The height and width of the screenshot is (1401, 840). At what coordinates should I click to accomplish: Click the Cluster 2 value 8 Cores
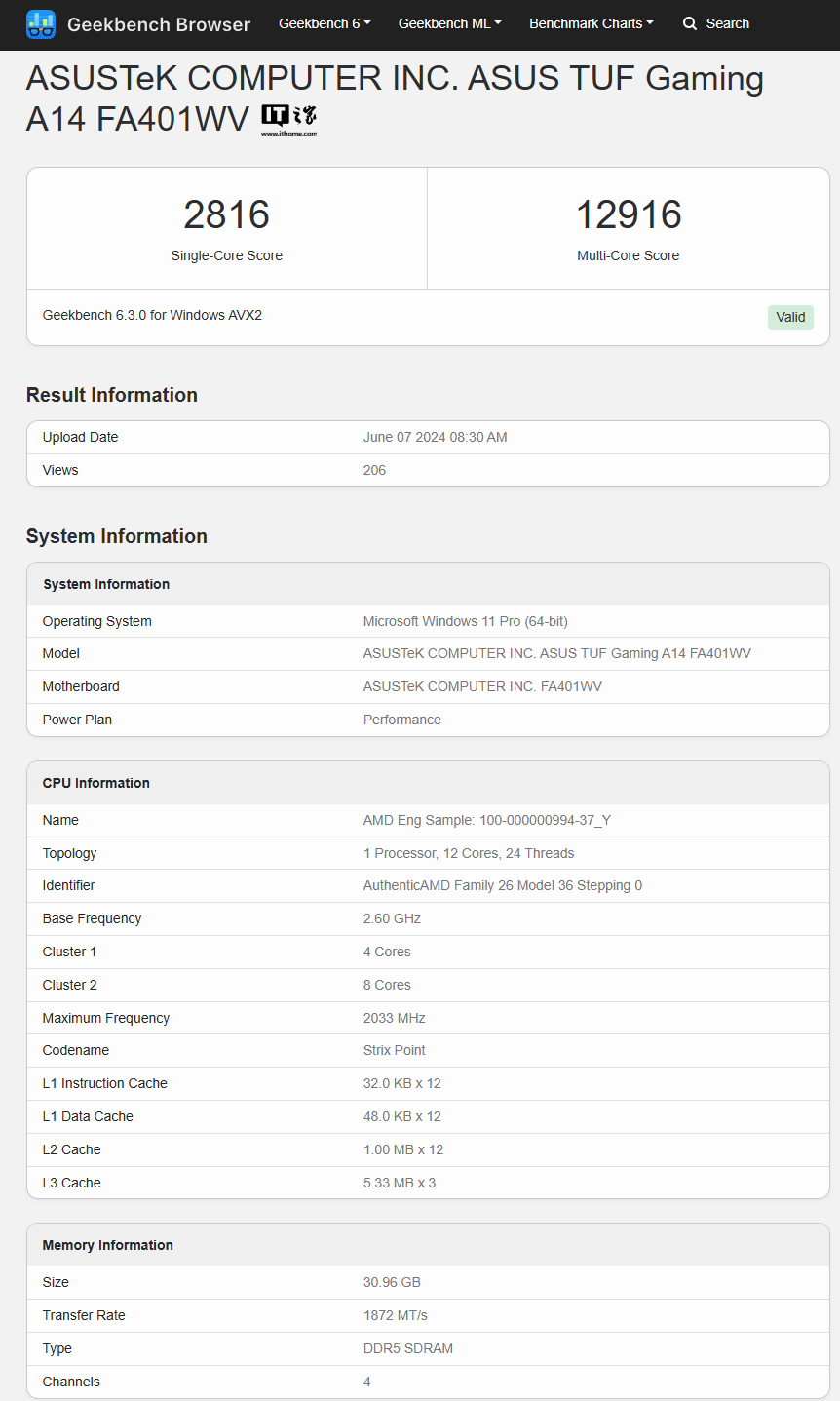388,985
